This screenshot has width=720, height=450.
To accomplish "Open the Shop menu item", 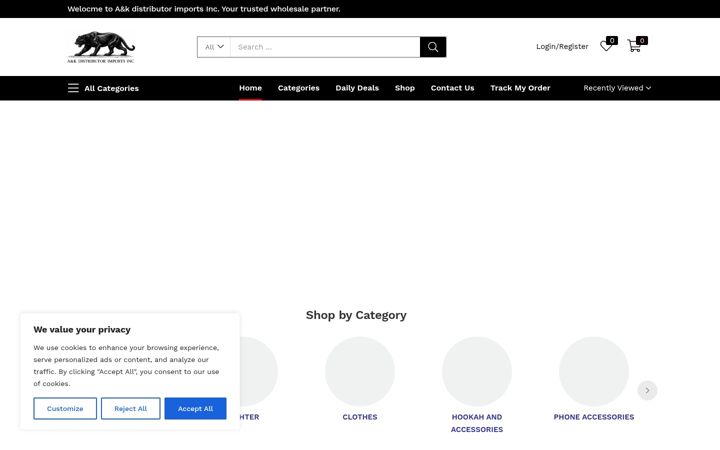I will click(405, 88).
